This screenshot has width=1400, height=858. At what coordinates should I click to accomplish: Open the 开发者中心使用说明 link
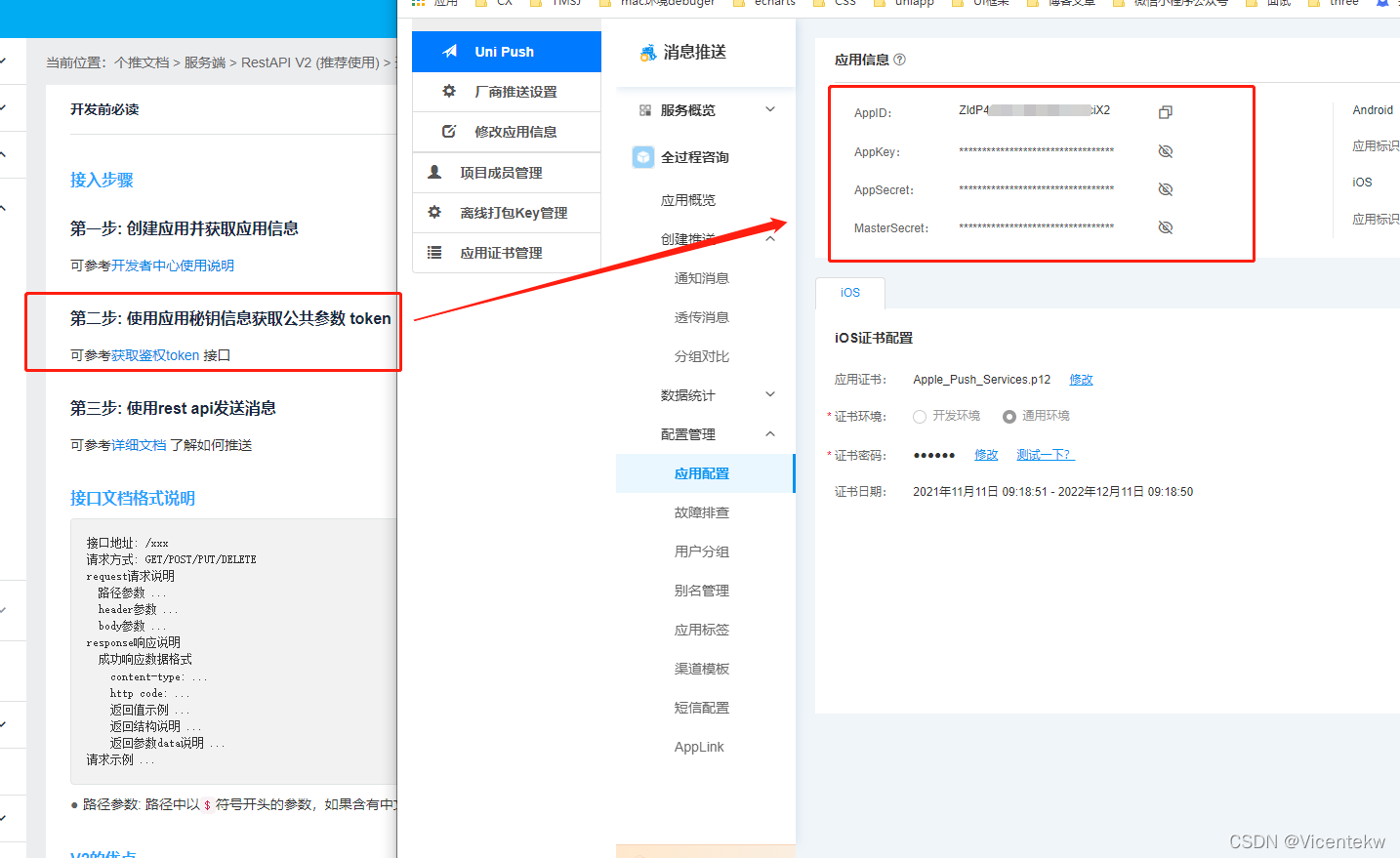pos(173,266)
